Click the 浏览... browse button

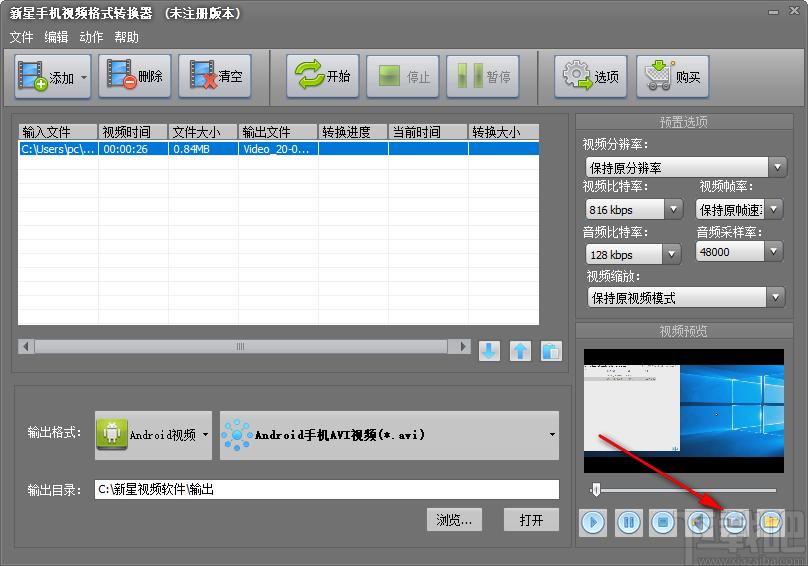tap(454, 520)
